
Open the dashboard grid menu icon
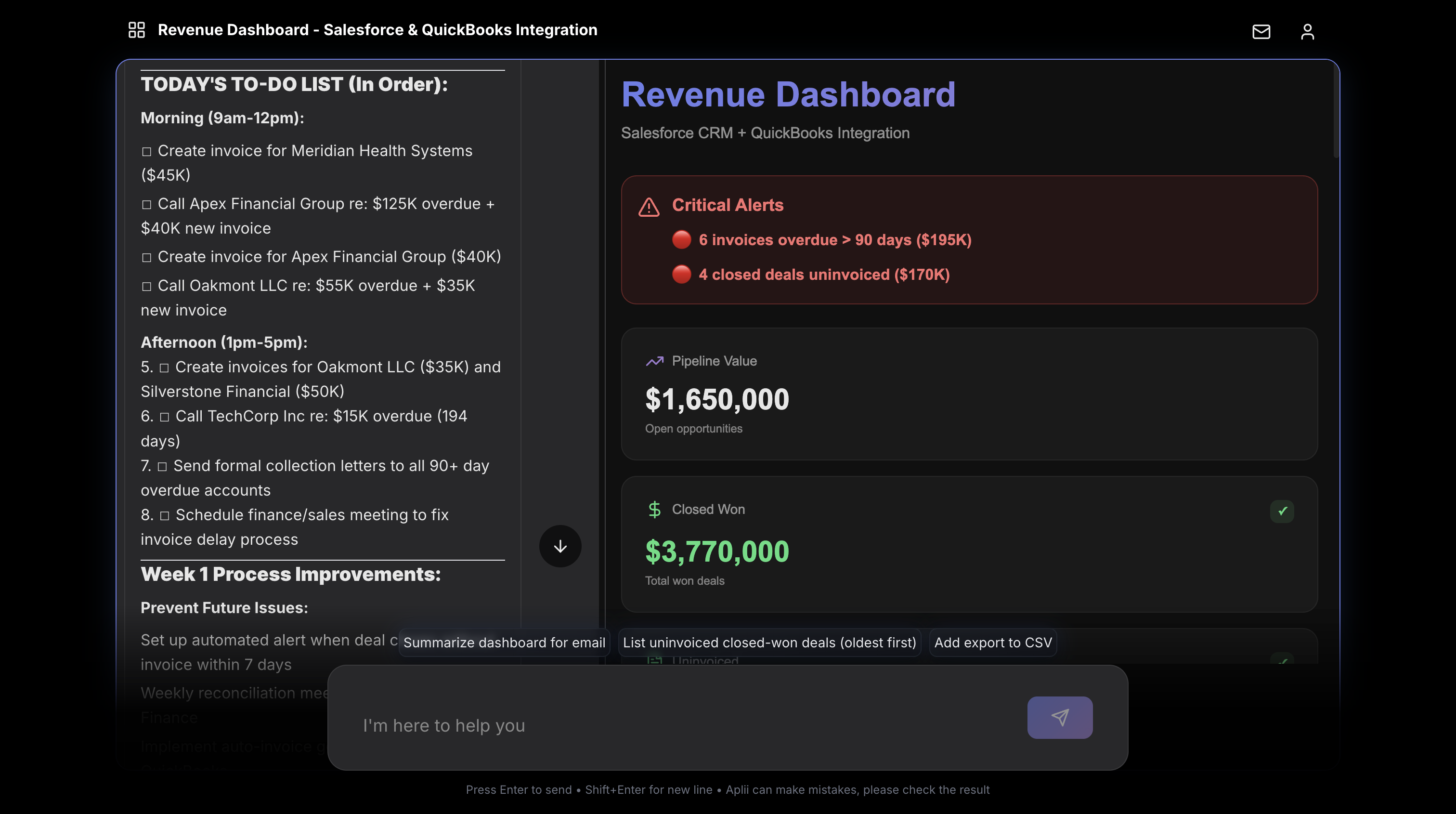click(137, 29)
